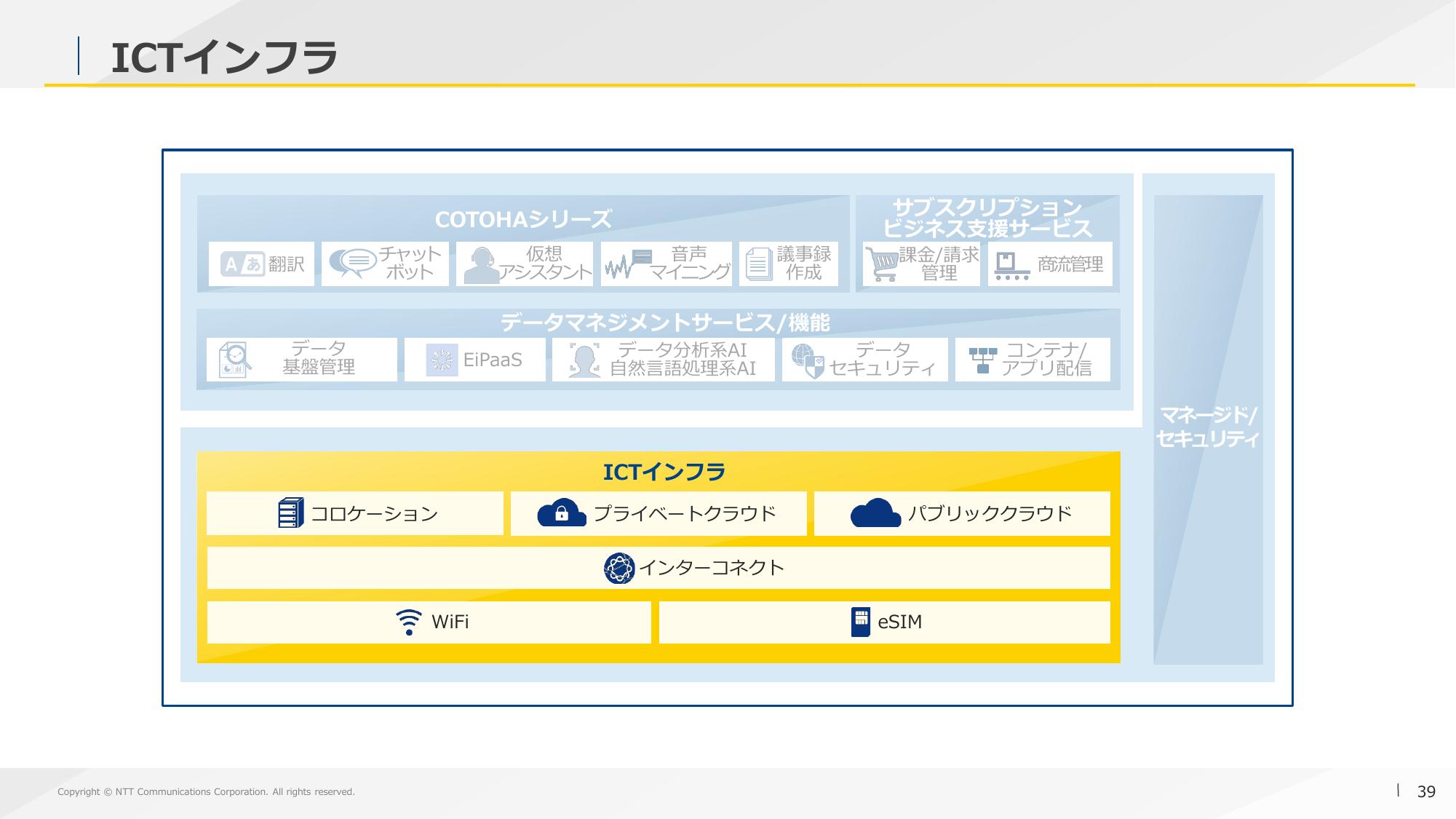Click the virtual assistant headset icon
The width and height of the screenshot is (1456, 819).
(480, 265)
